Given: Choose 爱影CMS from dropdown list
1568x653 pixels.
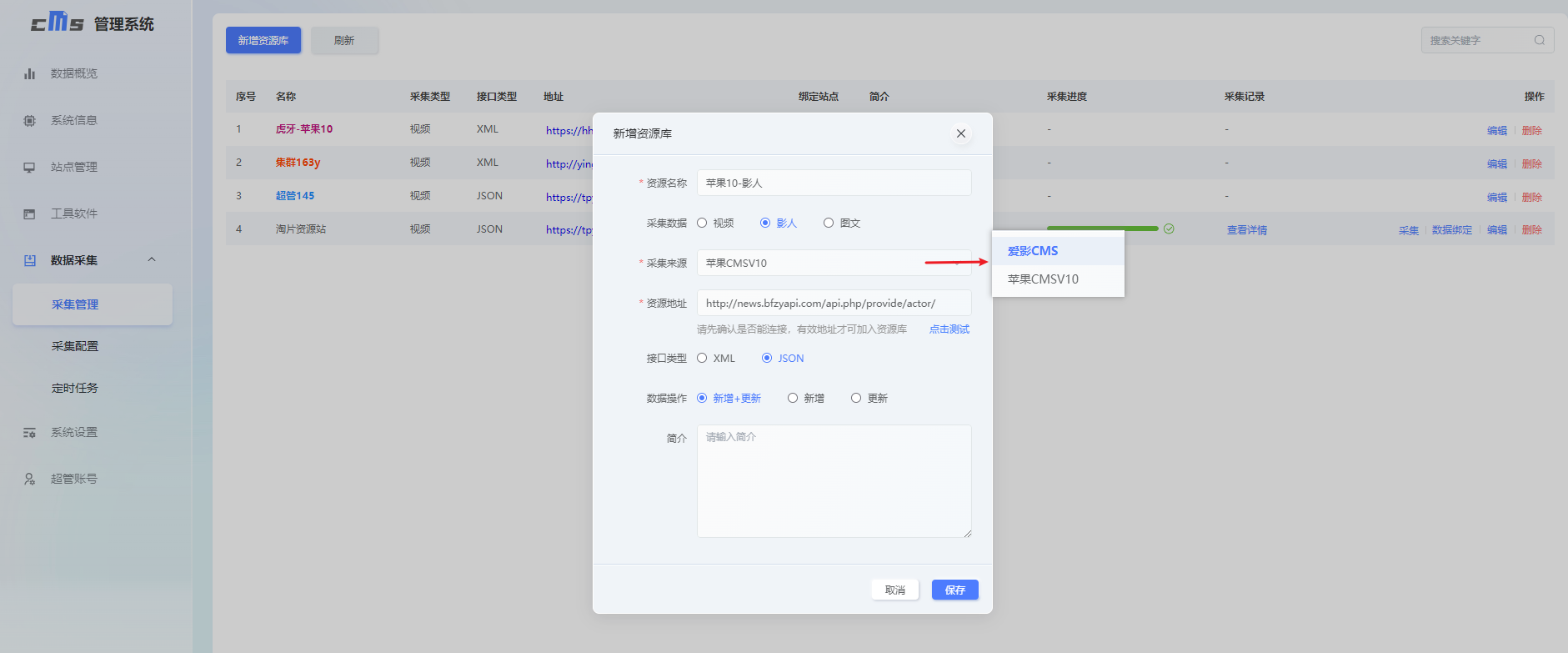Looking at the screenshot, I should coord(1058,251).
